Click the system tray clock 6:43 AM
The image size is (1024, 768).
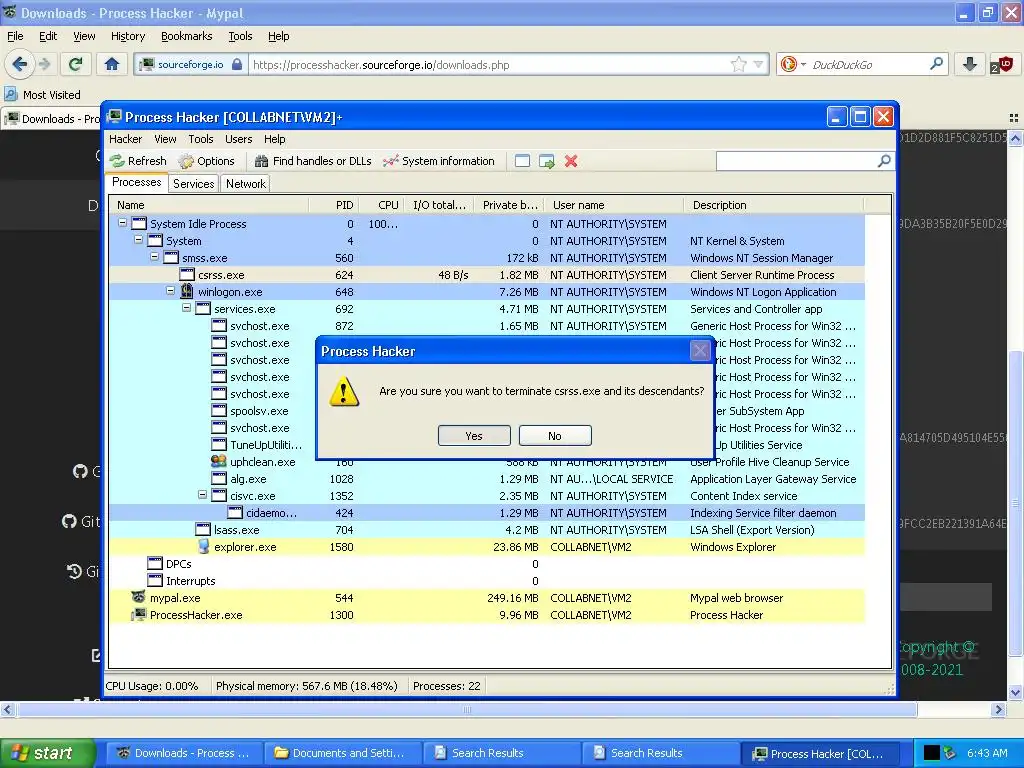point(987,753)
